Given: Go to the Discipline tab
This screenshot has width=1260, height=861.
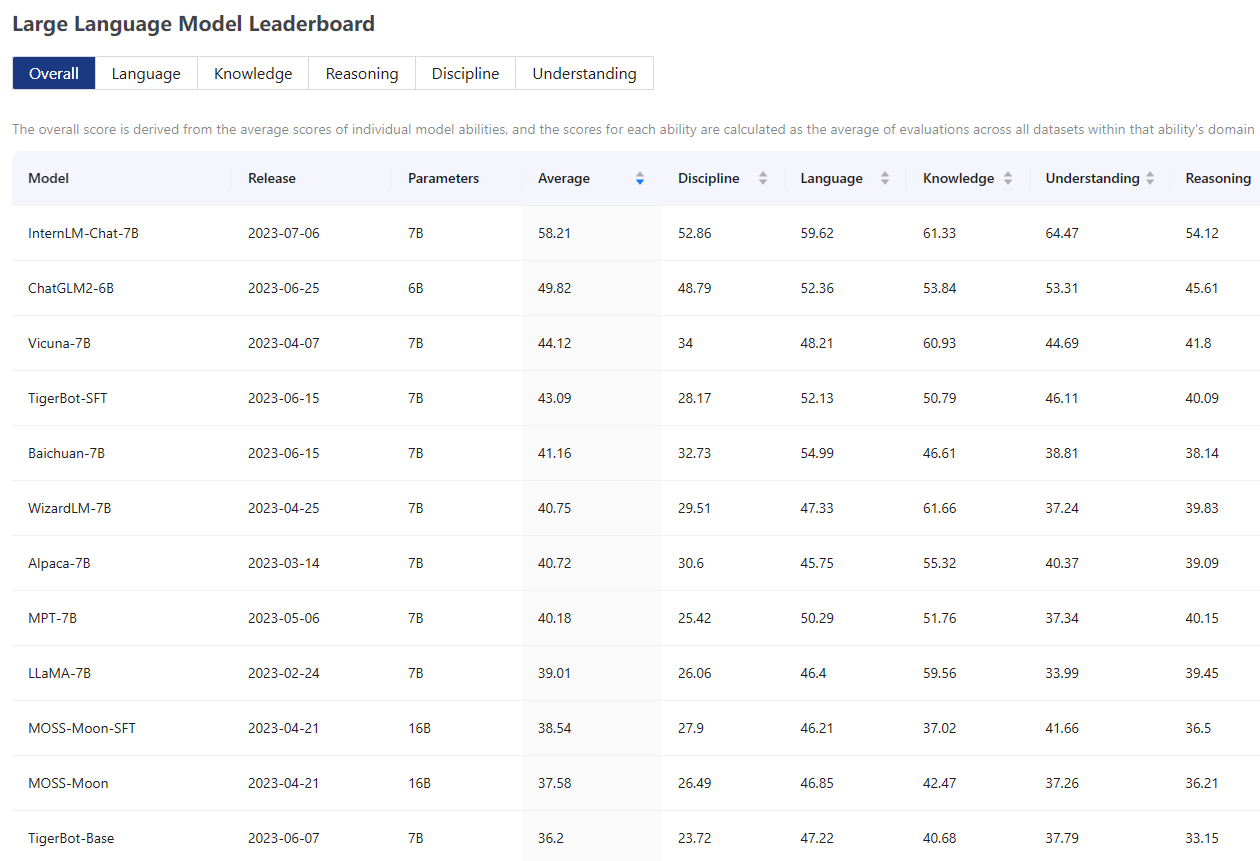Looking at the screenshot, I should 465,74.
